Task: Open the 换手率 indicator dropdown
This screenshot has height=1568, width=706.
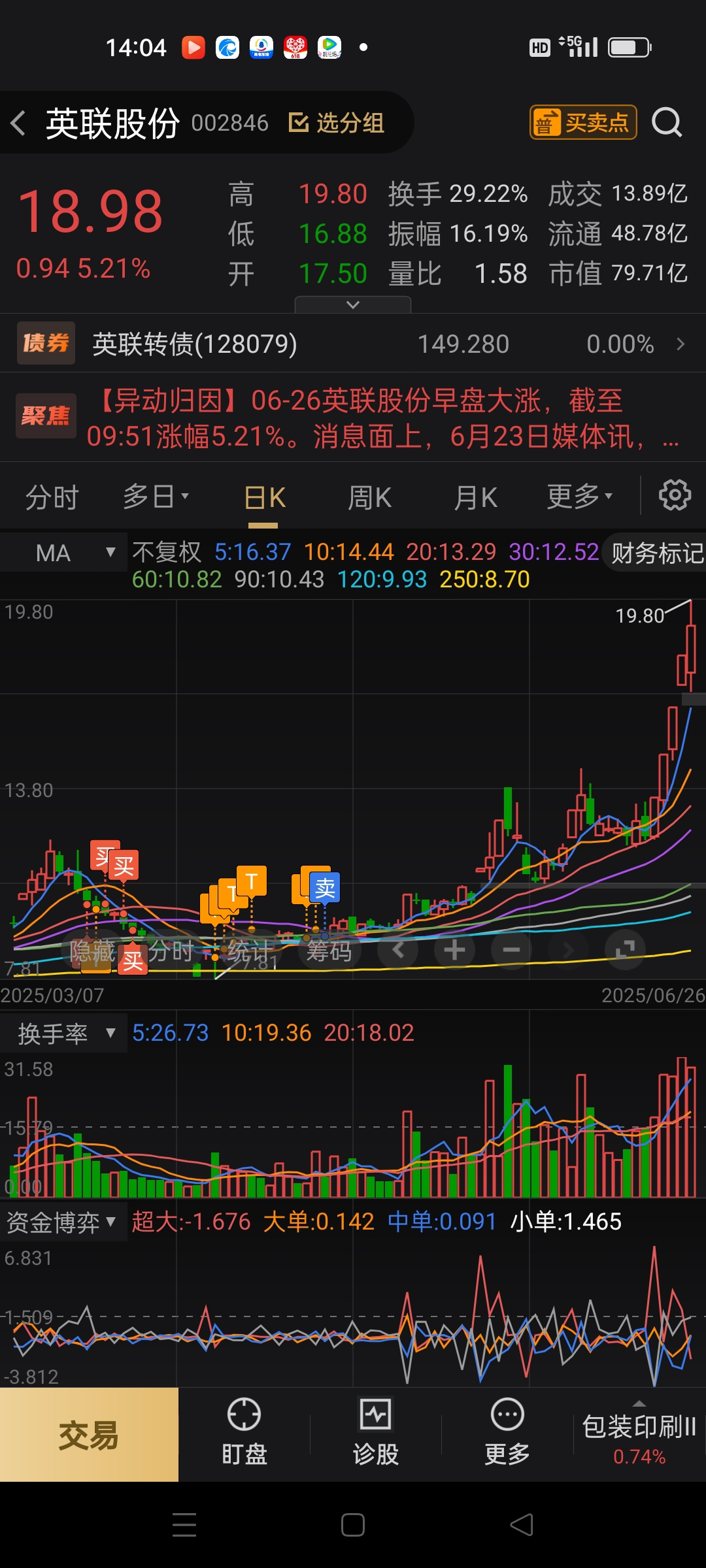Action: [x=63, y=1034]
